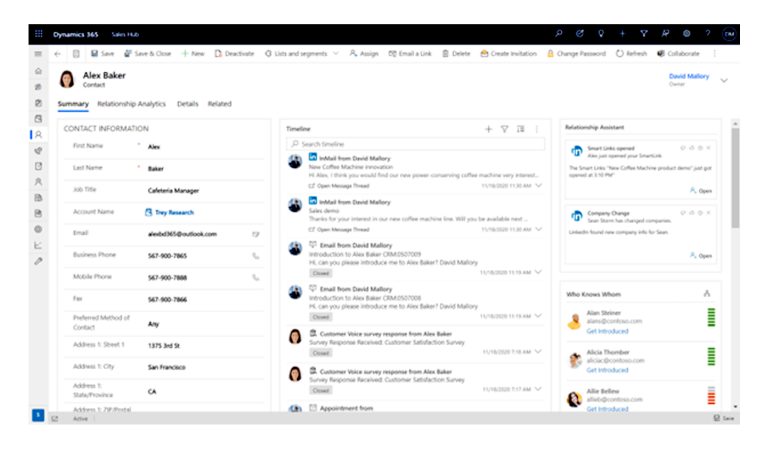Open the settings gear in top bar
768x469 pixels.
coord(686,33)
